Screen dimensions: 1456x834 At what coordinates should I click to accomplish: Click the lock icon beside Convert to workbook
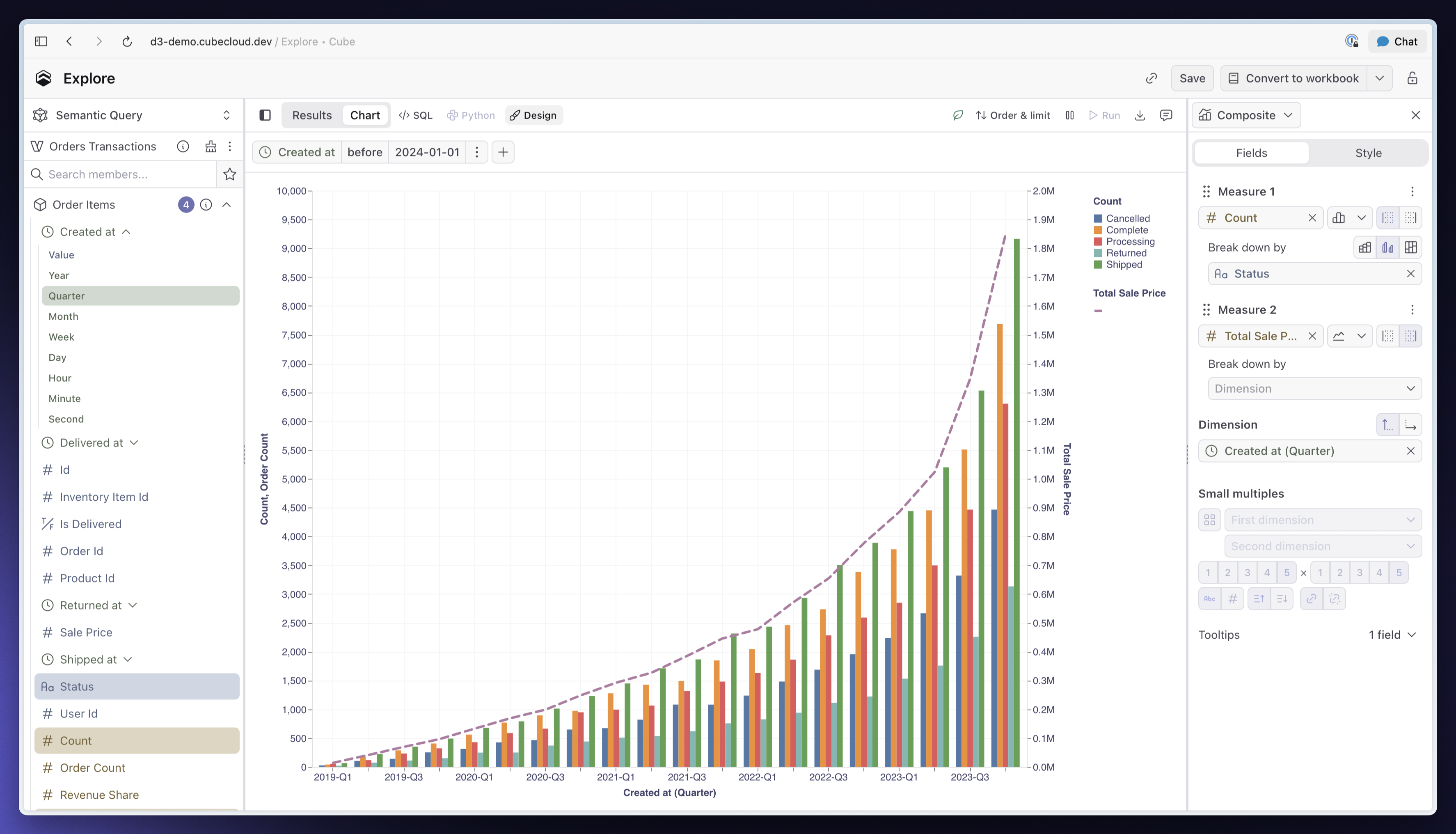pos(1413,78)
